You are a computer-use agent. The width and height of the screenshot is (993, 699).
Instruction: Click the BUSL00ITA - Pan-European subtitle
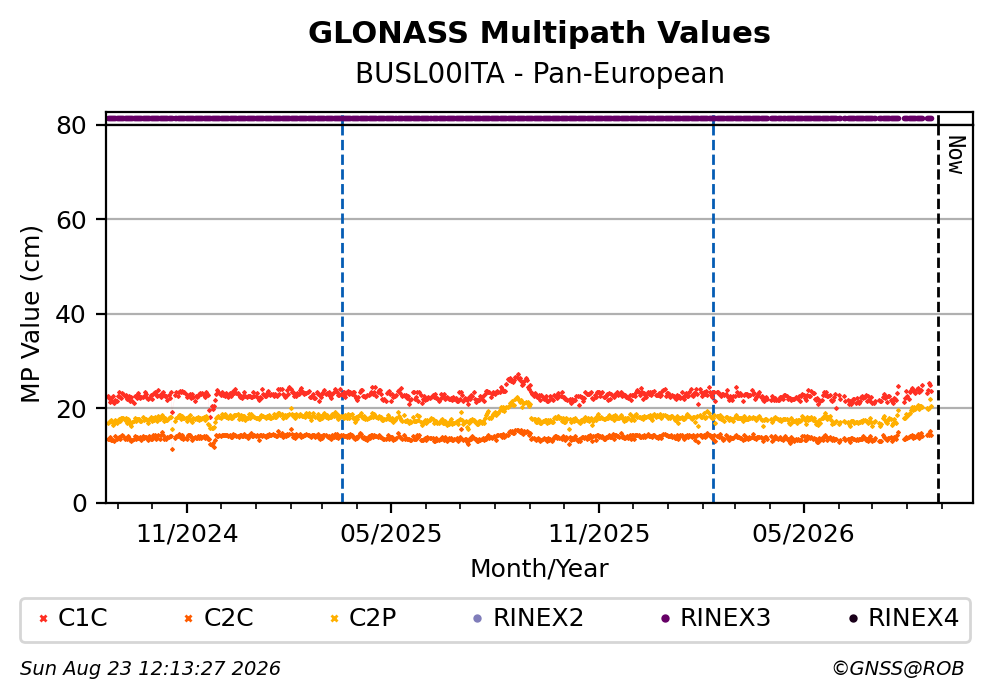click(540, 73)
